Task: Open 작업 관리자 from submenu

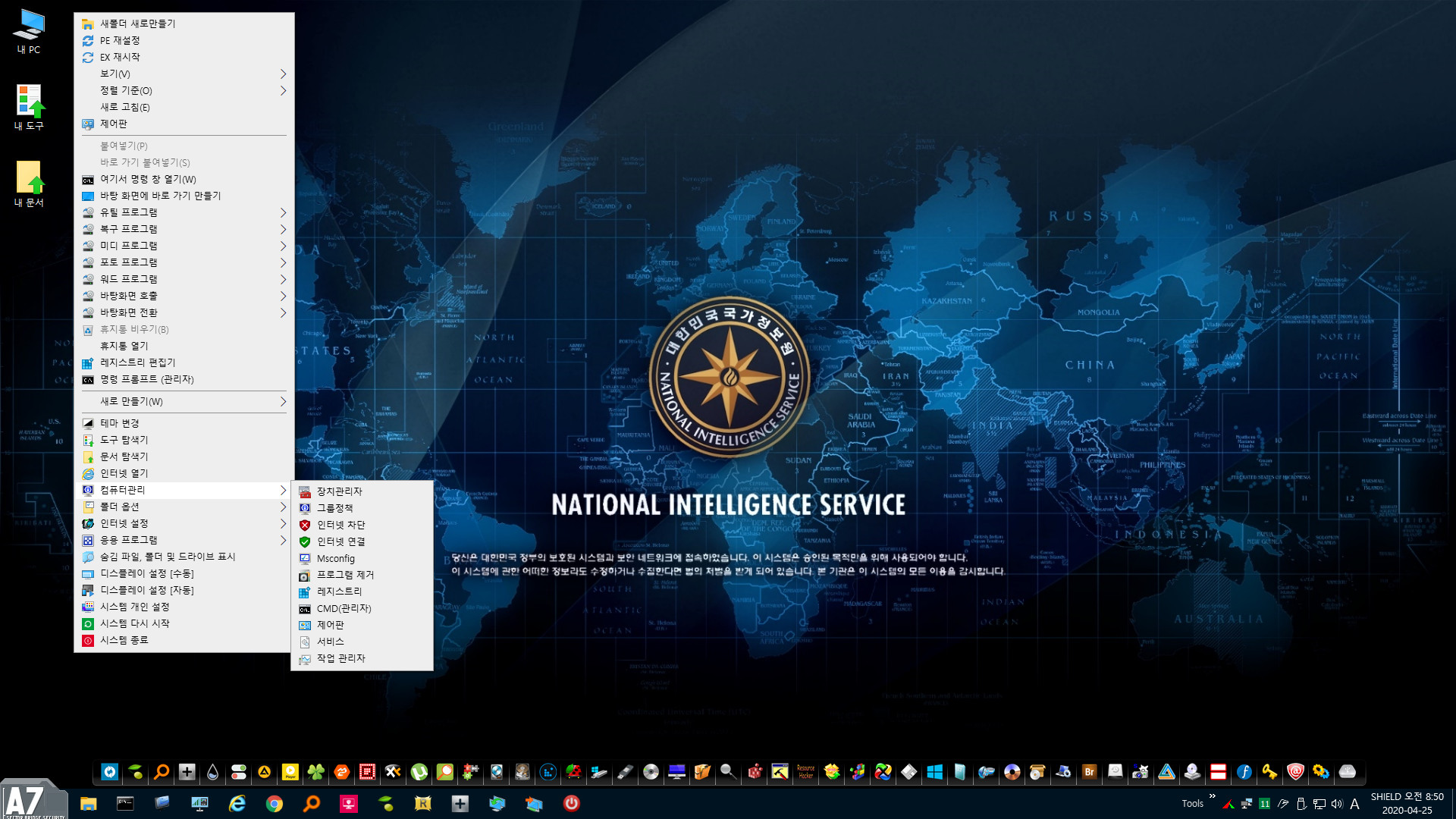Action: coord(362,658)
